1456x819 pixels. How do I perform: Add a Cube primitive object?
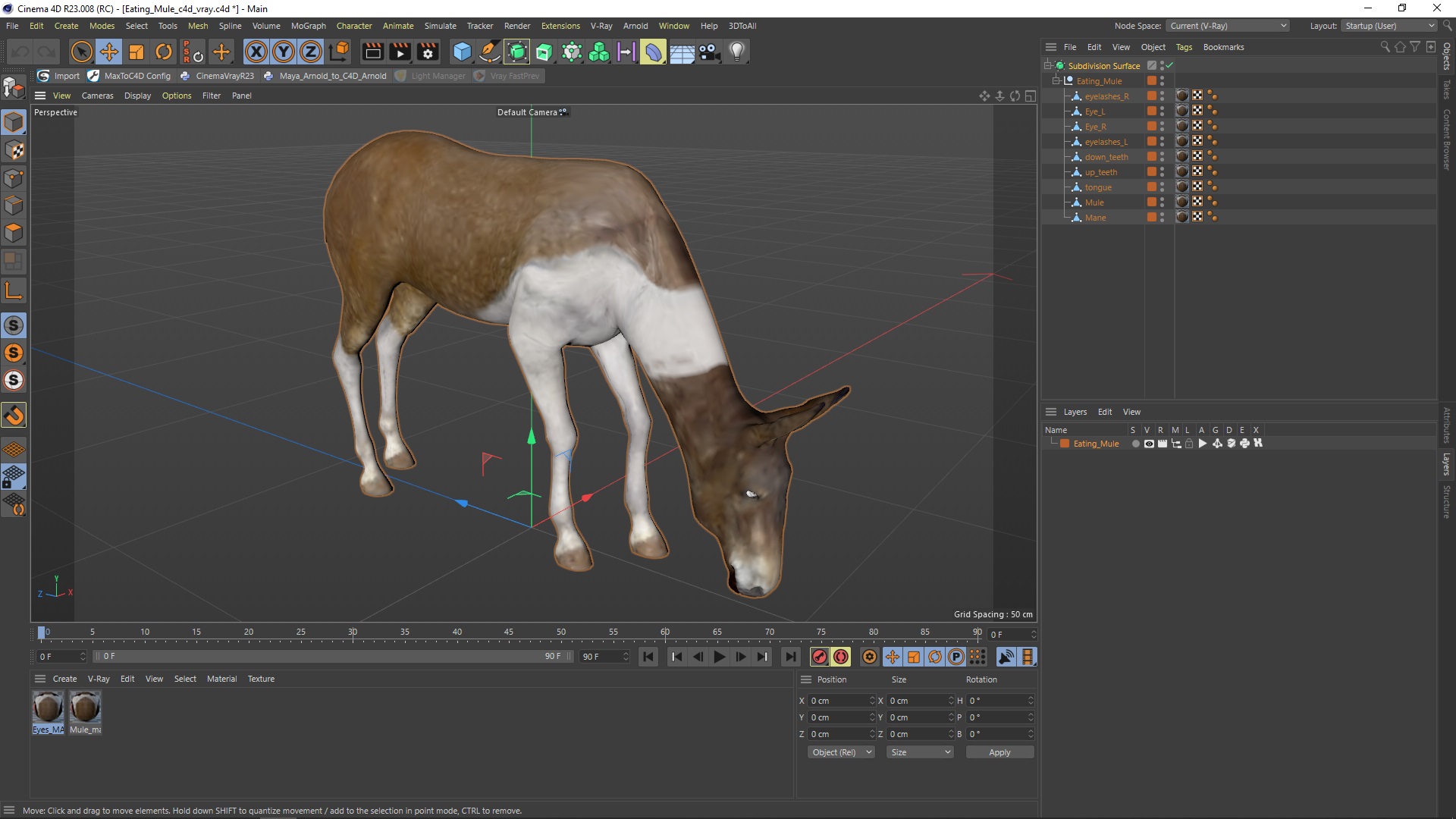point(462,52)
